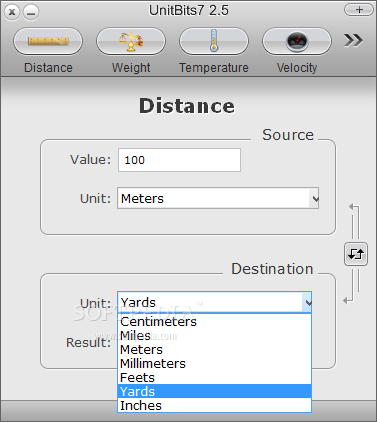Image resolution: width=377 pixels, height=422 pixels.
Task: Open the Weight scales converter
Action: [131, 41]
